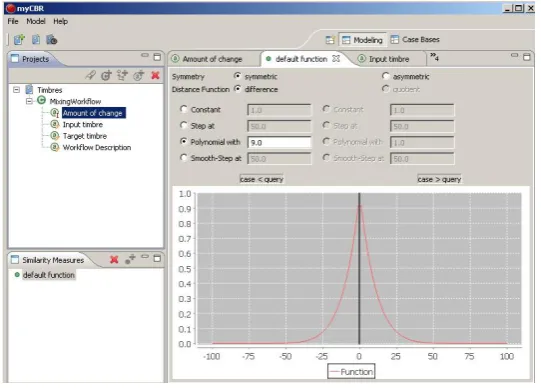Click the left Step at value field
541x388 pixels.
point(279,126)
